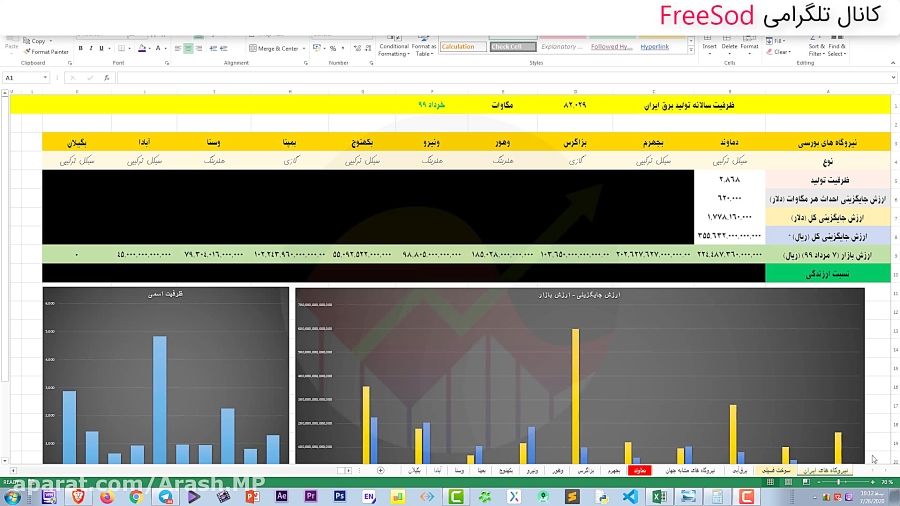Expand the cell styles gallery

click(x=690, y=51)
